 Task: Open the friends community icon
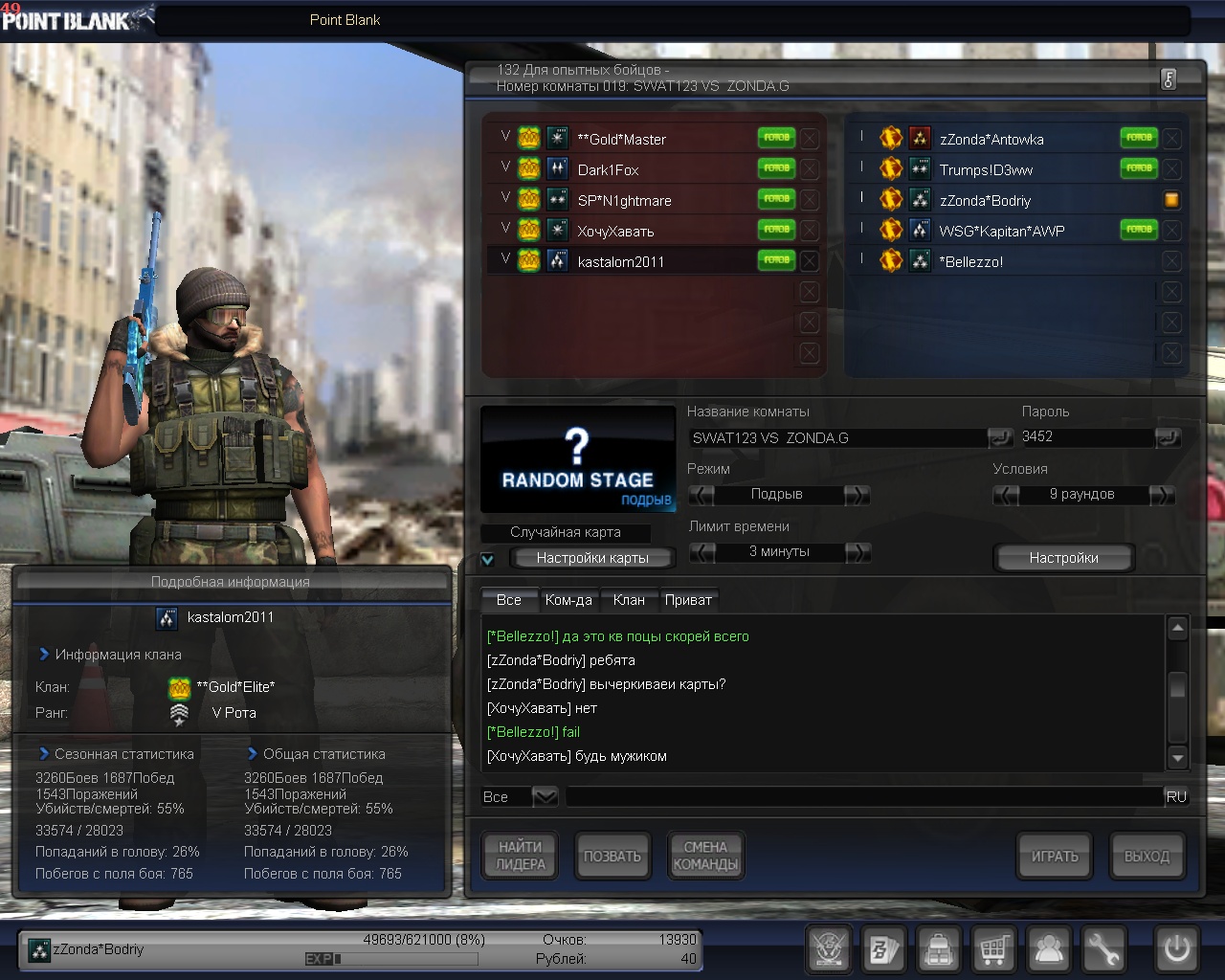tap(1049, 950)
